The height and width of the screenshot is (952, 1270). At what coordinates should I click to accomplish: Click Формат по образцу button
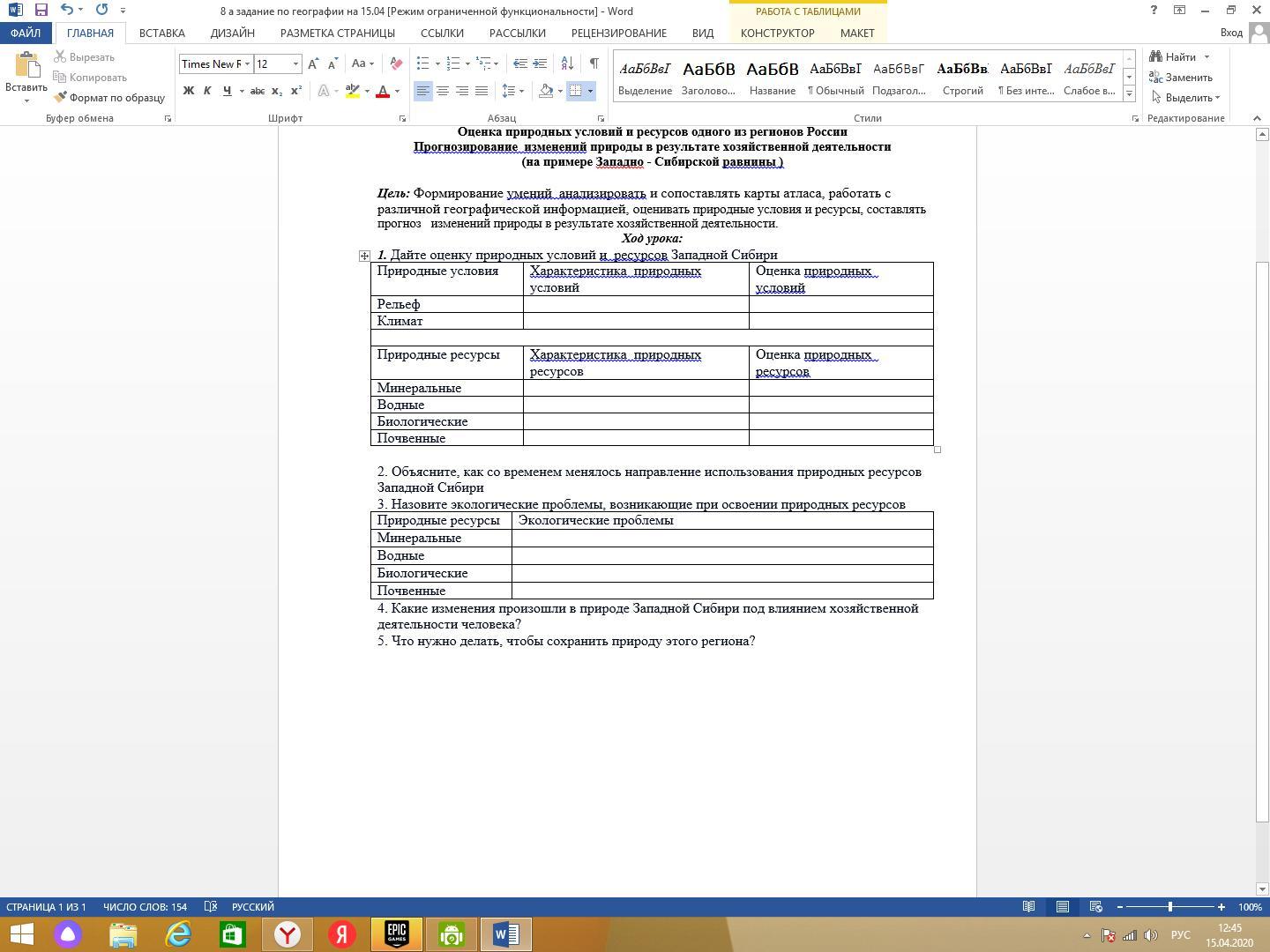109,98
